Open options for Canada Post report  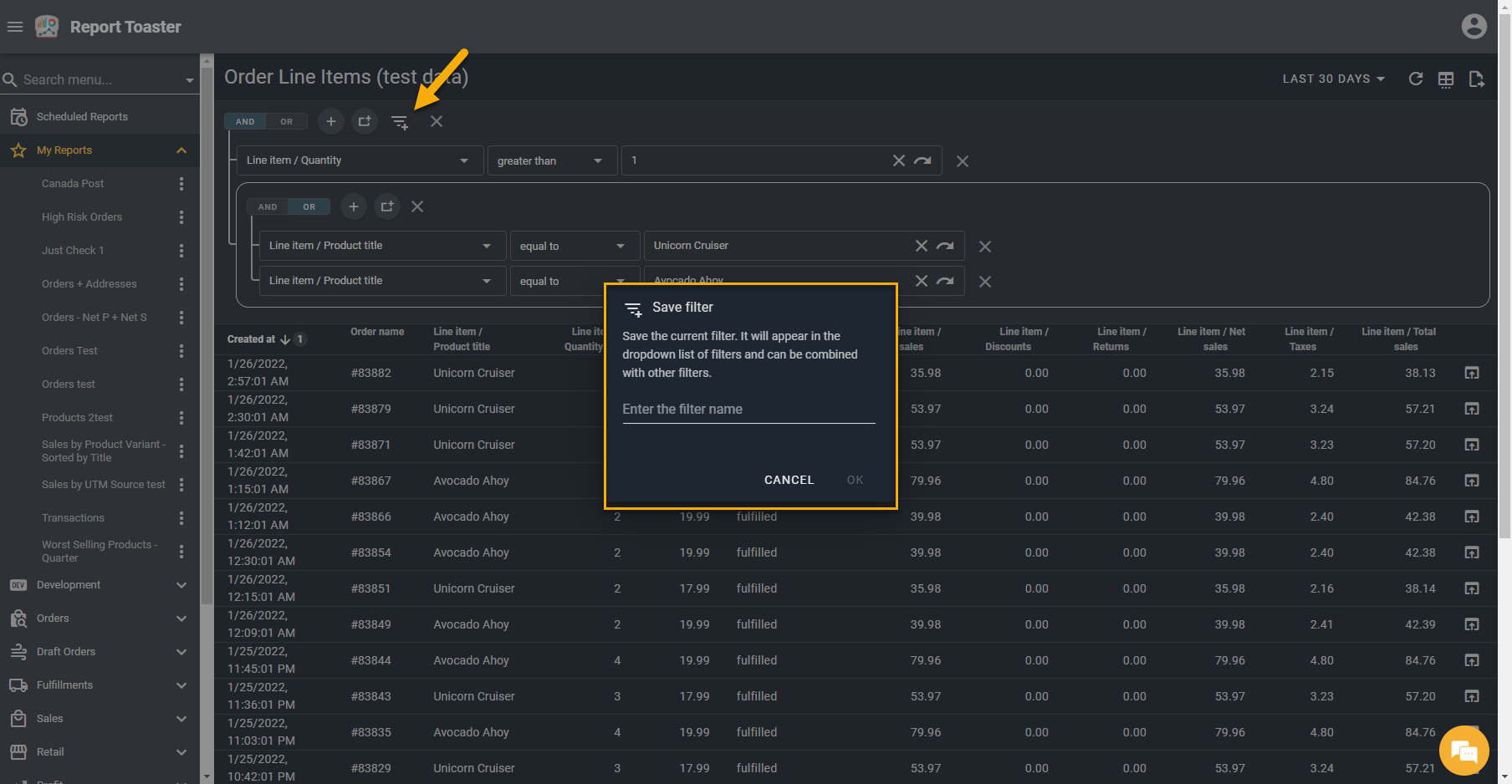click(x=181, y=184)
